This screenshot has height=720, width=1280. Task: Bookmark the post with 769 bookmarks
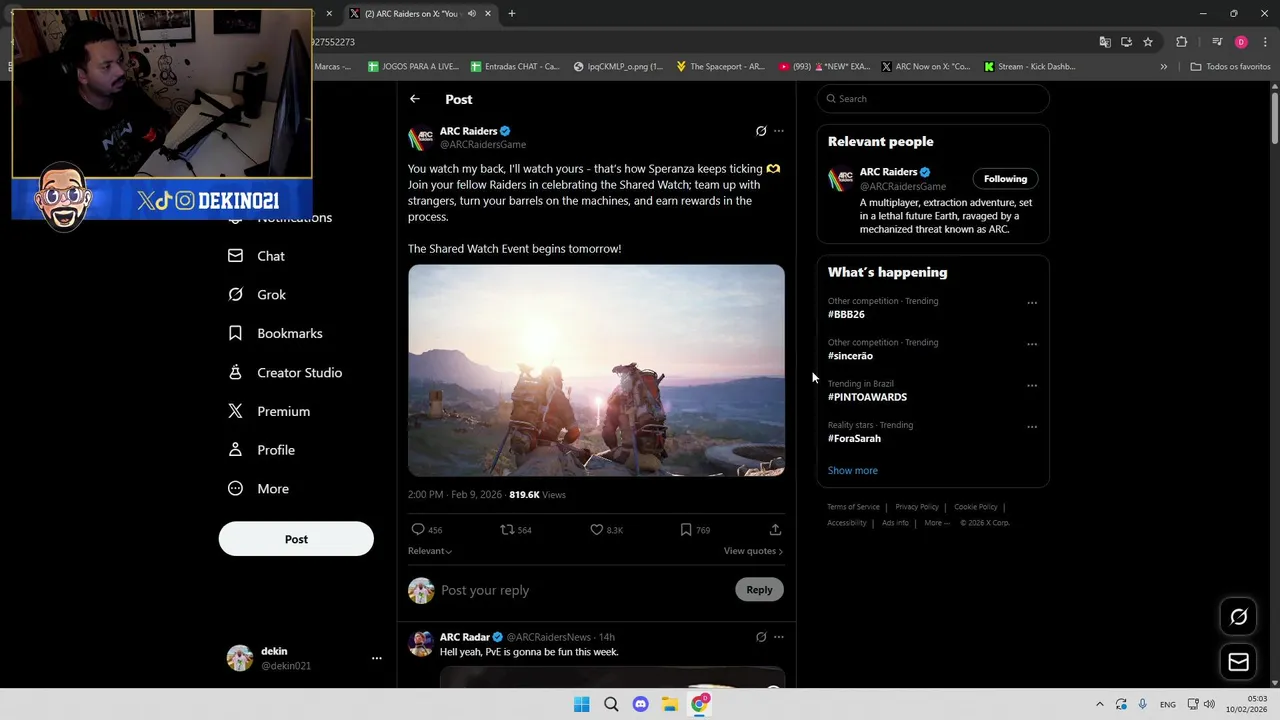click(x=686, y=530)
